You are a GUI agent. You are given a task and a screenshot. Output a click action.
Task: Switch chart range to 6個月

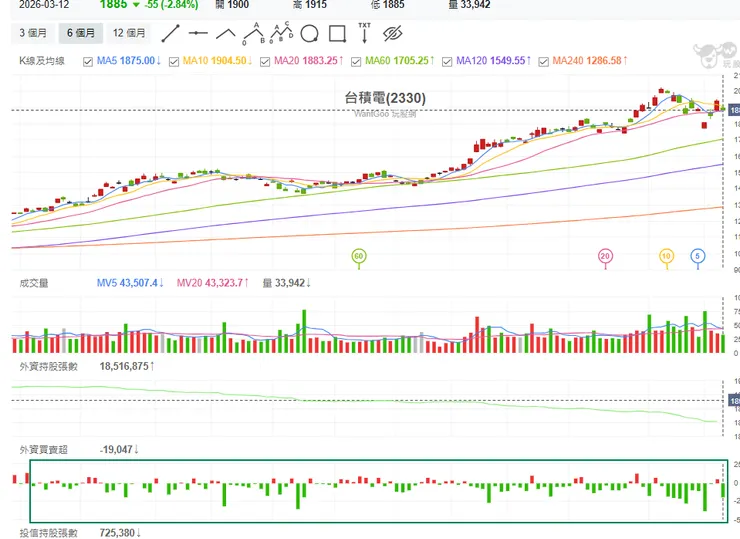(x=81, y=33)
